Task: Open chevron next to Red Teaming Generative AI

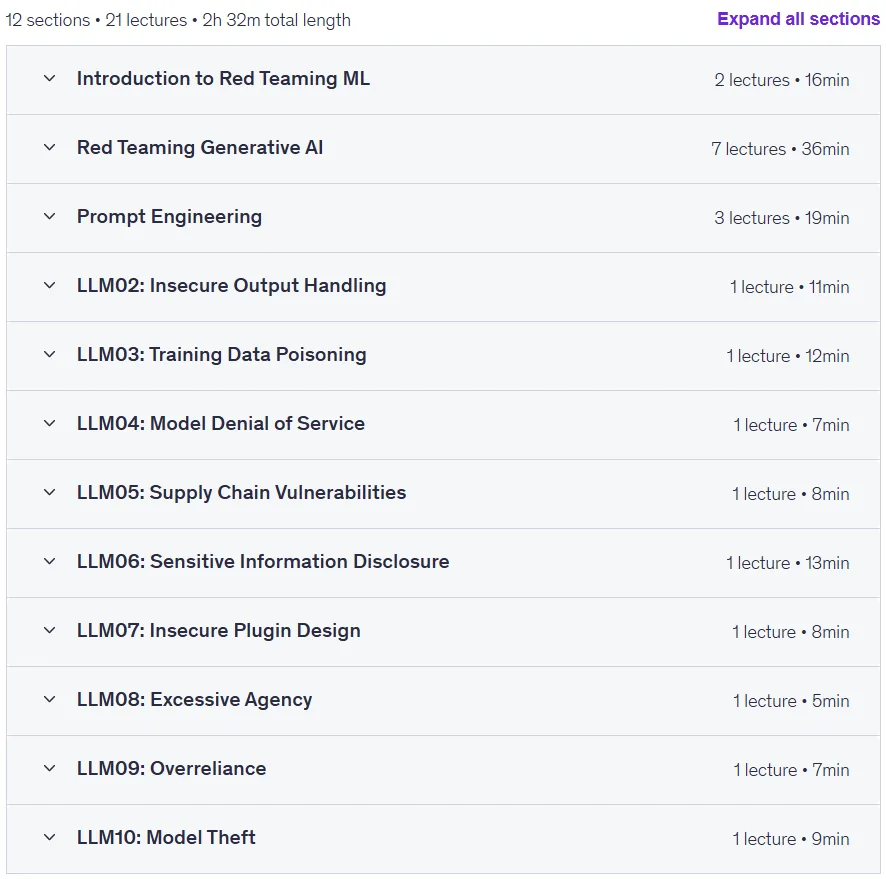Action: point(50,147)
